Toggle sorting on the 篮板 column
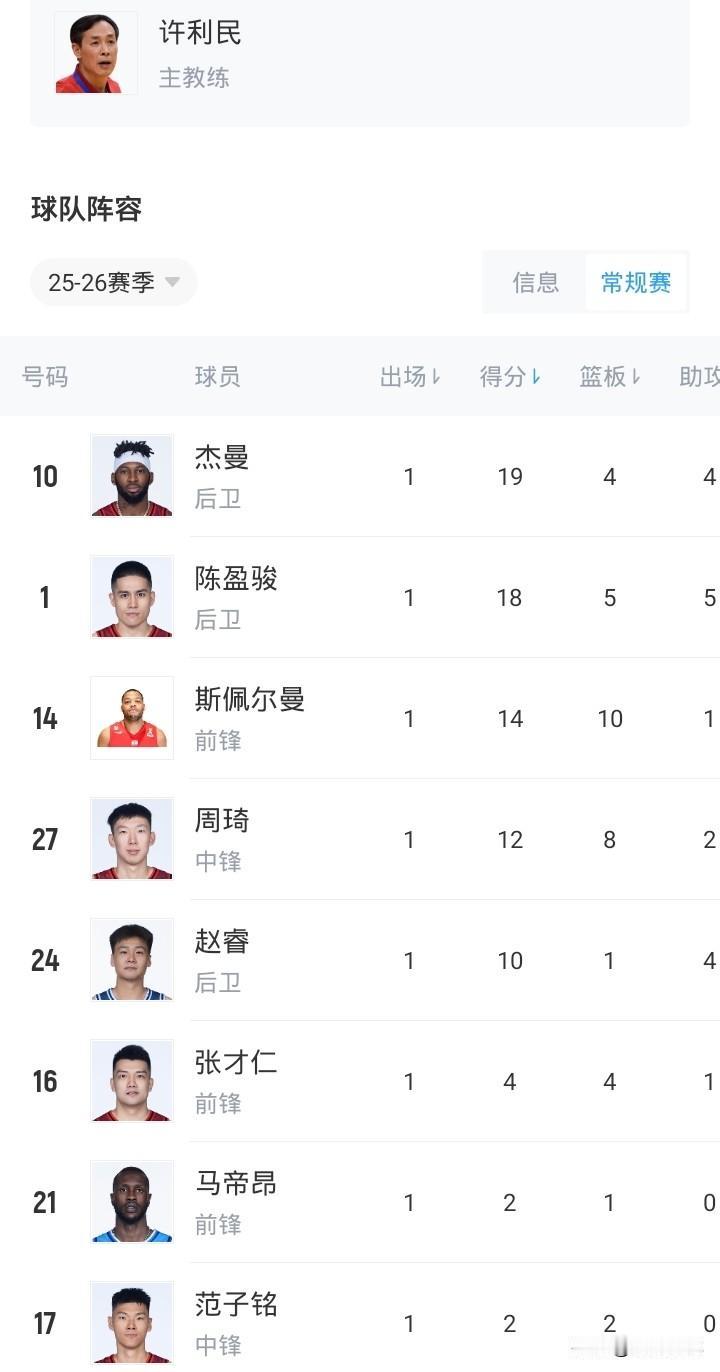The image size is (720, 1372). (609, 376)
